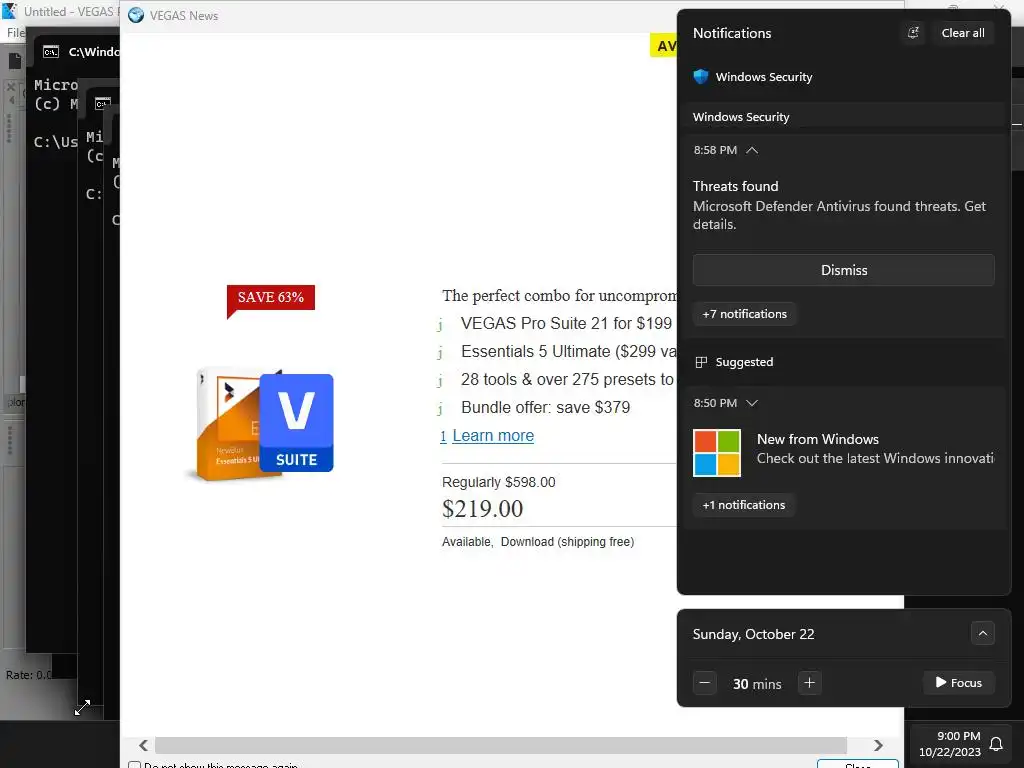Clear all notifications
Image resolution: width=1024 pixels, height=768 pixels.
963,33
